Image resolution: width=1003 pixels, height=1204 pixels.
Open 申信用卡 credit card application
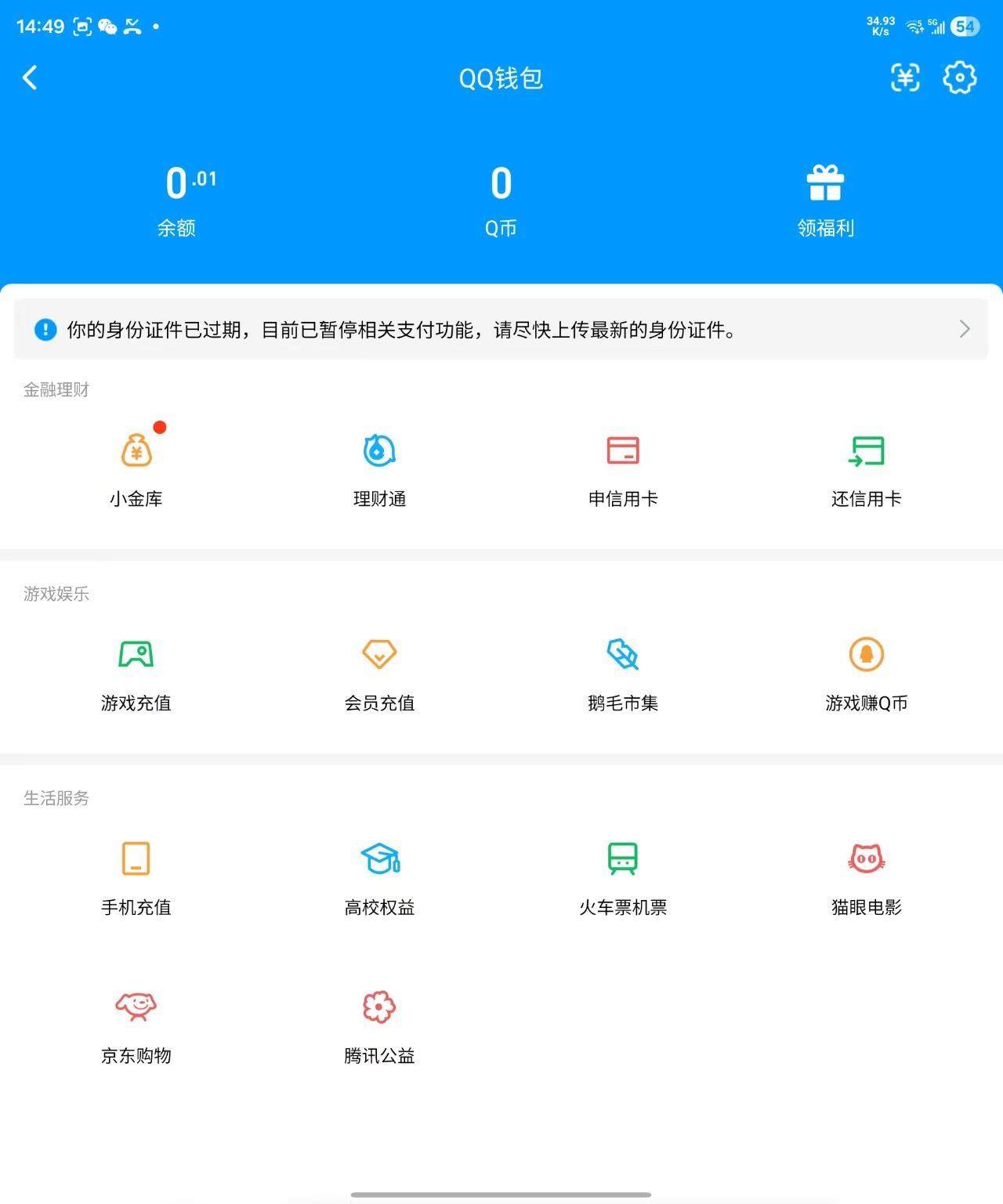[623, 468]
